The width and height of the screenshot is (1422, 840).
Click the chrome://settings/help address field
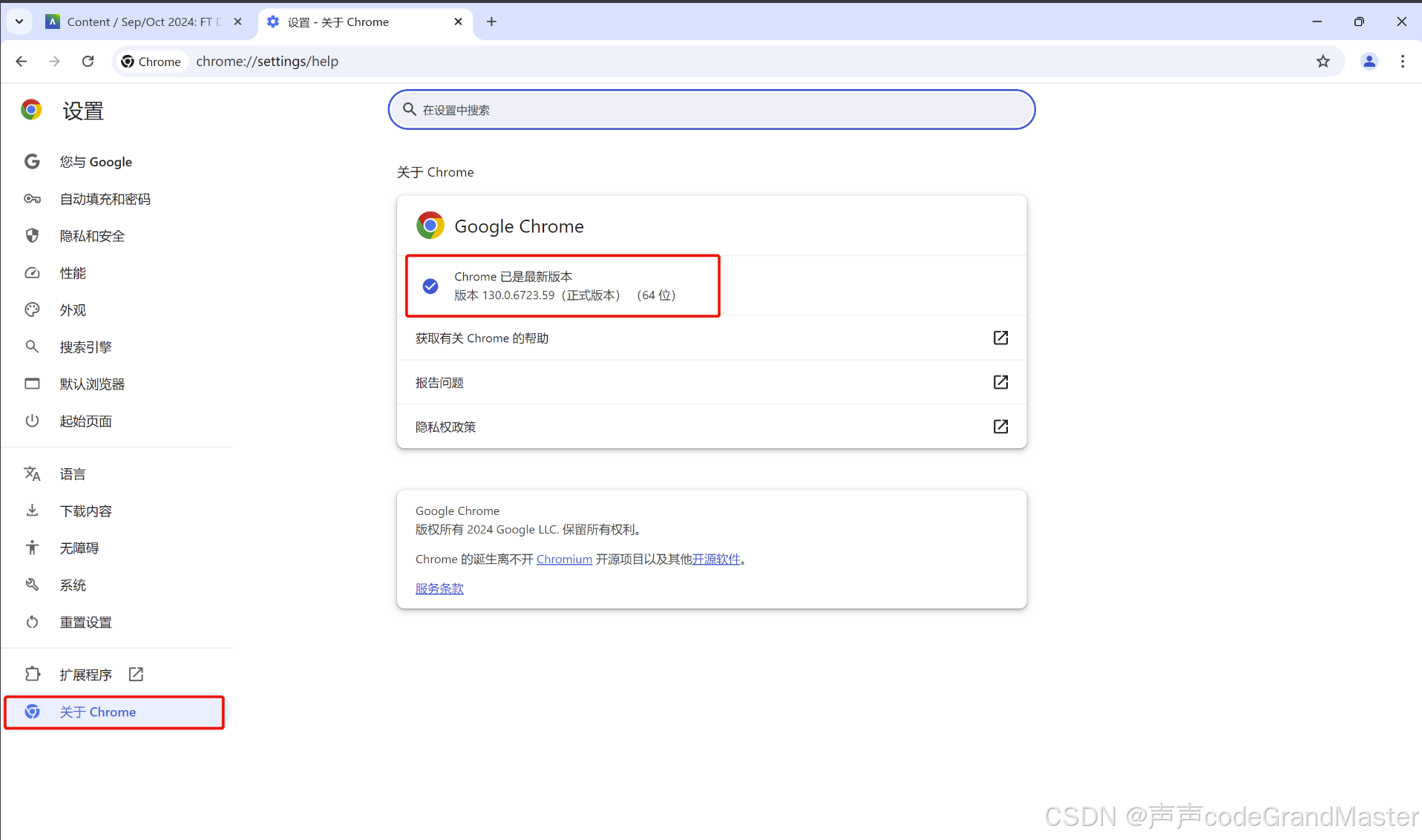(x=267, y=62)
